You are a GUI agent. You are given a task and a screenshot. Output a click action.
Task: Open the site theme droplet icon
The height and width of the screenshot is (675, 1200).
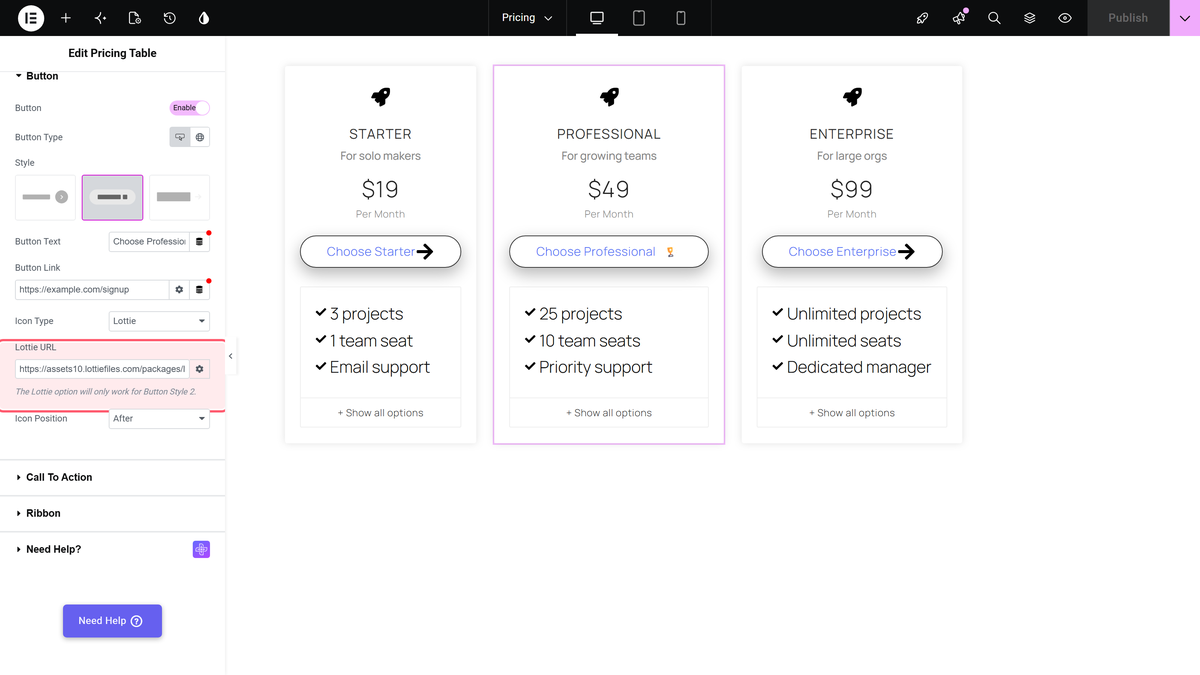coord(204,18)
